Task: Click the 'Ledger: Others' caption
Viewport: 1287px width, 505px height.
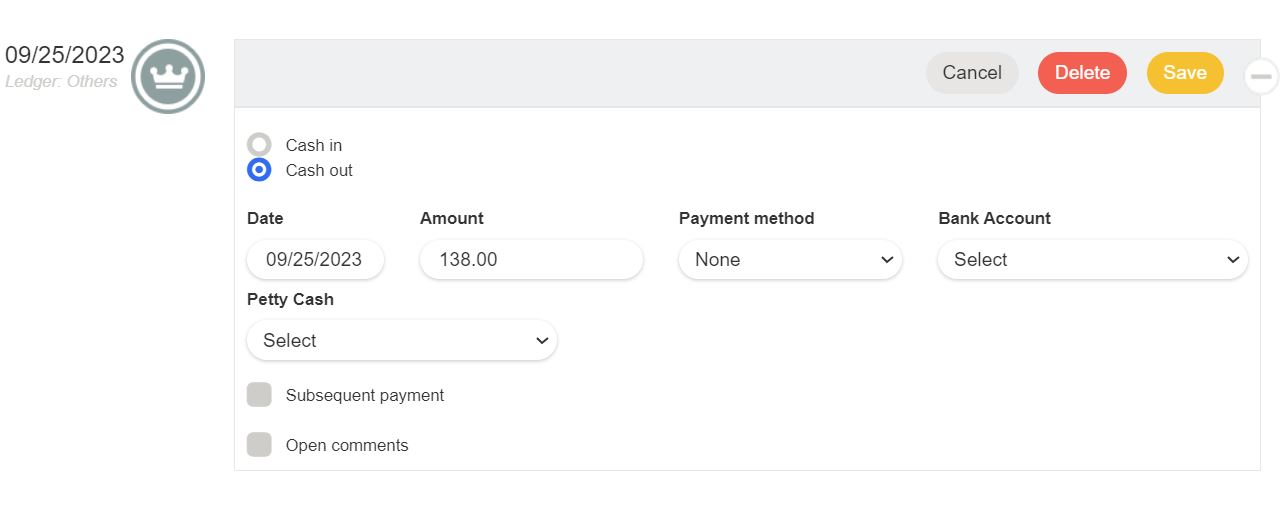Action: click(61, 82)
